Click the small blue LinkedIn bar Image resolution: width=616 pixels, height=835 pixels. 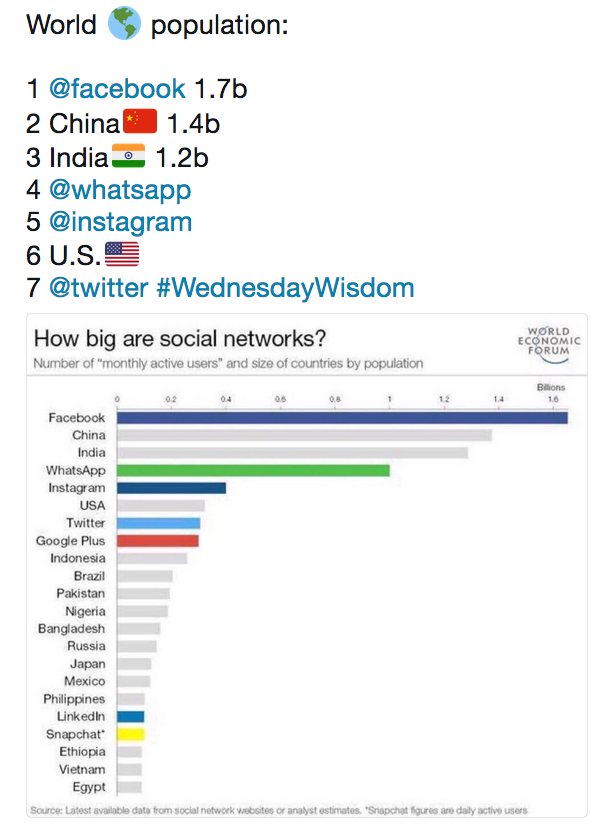(130, 717)
